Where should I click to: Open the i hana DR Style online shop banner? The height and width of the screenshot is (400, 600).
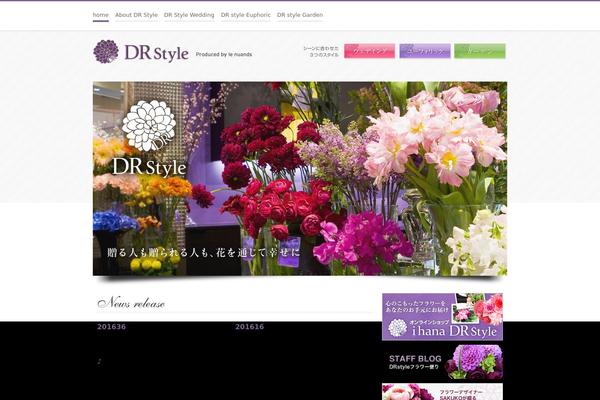coord(442,317)
